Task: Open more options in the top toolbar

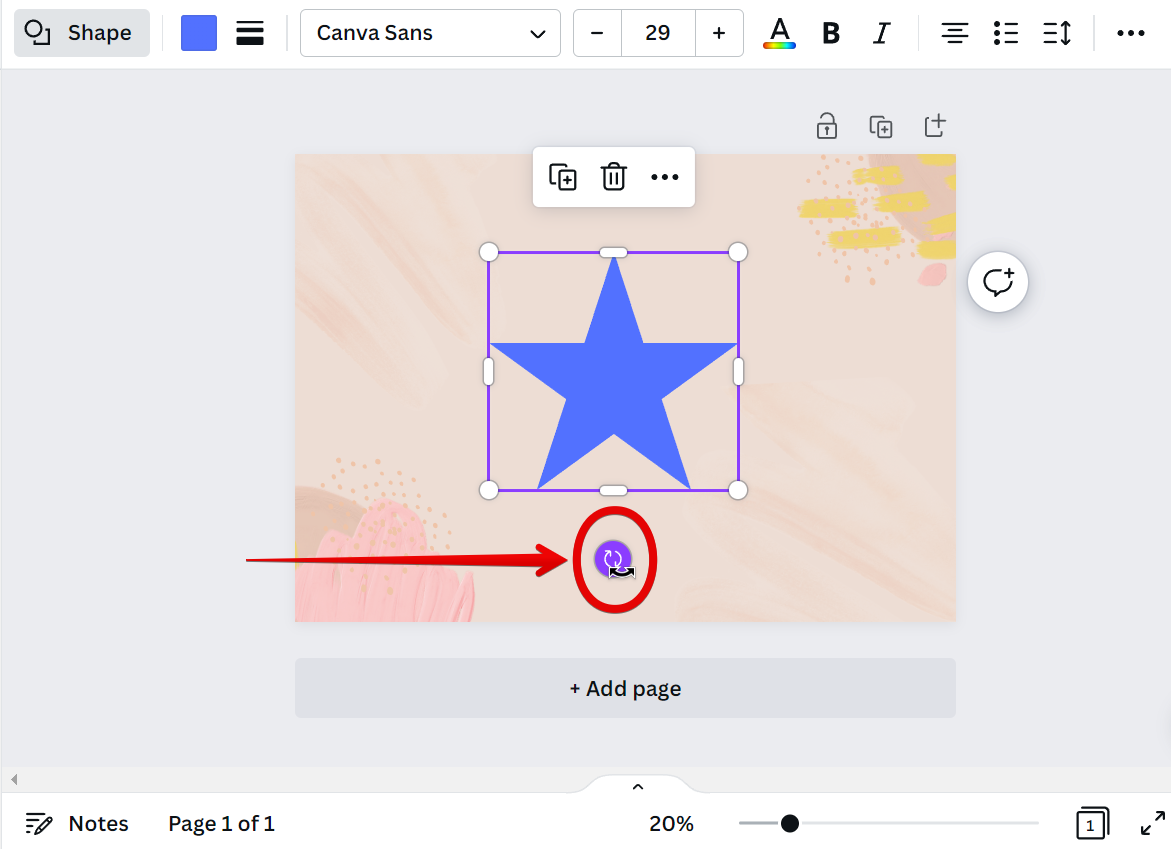Action: (1130, 33)
